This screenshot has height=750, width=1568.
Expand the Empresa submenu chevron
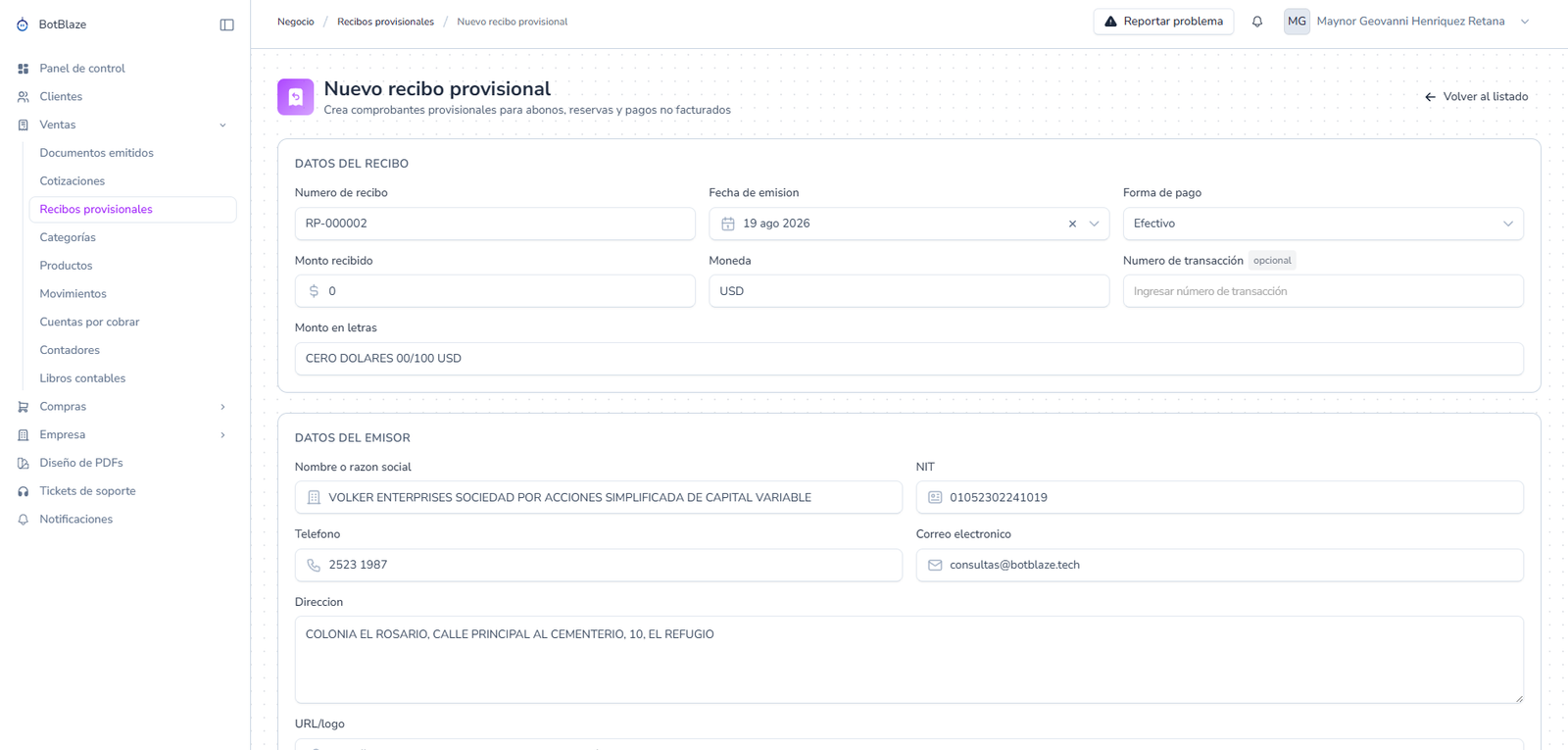coord(222,435)
